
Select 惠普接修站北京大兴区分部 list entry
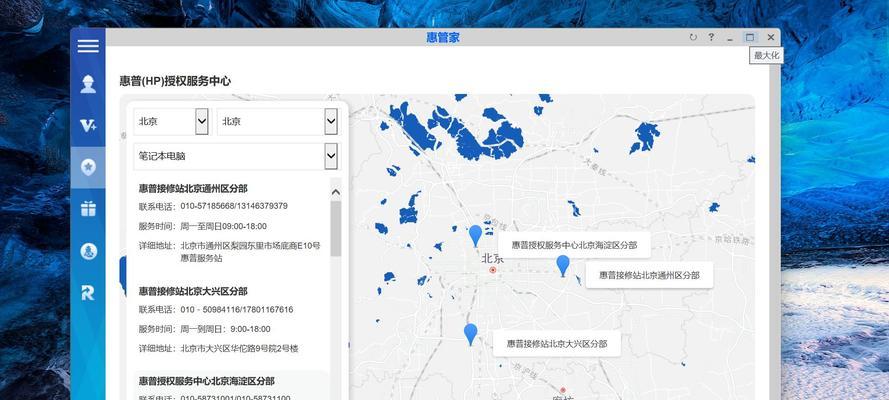pyautogui.click(x=193, y=291)
